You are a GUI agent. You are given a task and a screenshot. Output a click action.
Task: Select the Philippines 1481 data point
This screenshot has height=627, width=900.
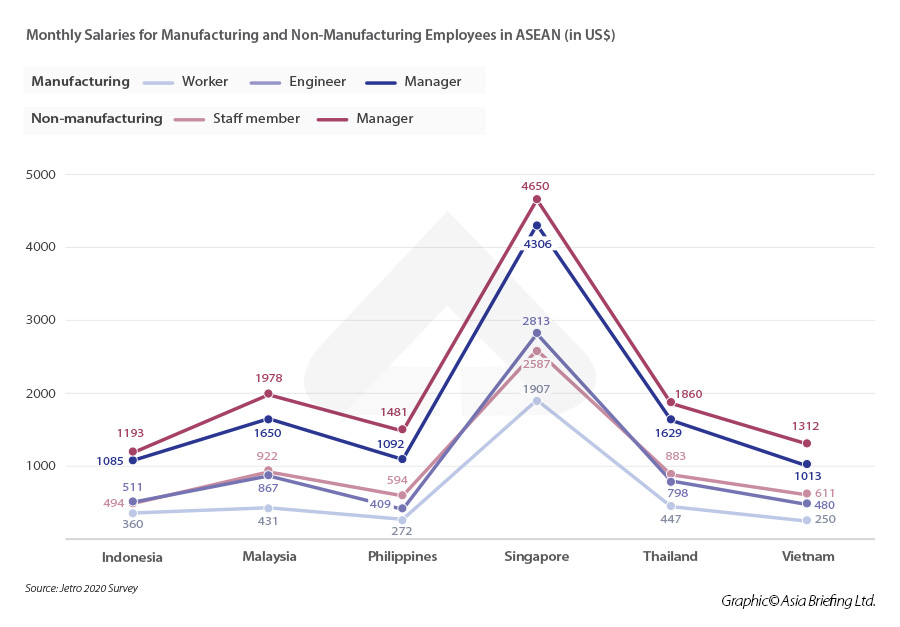(402, 430)
